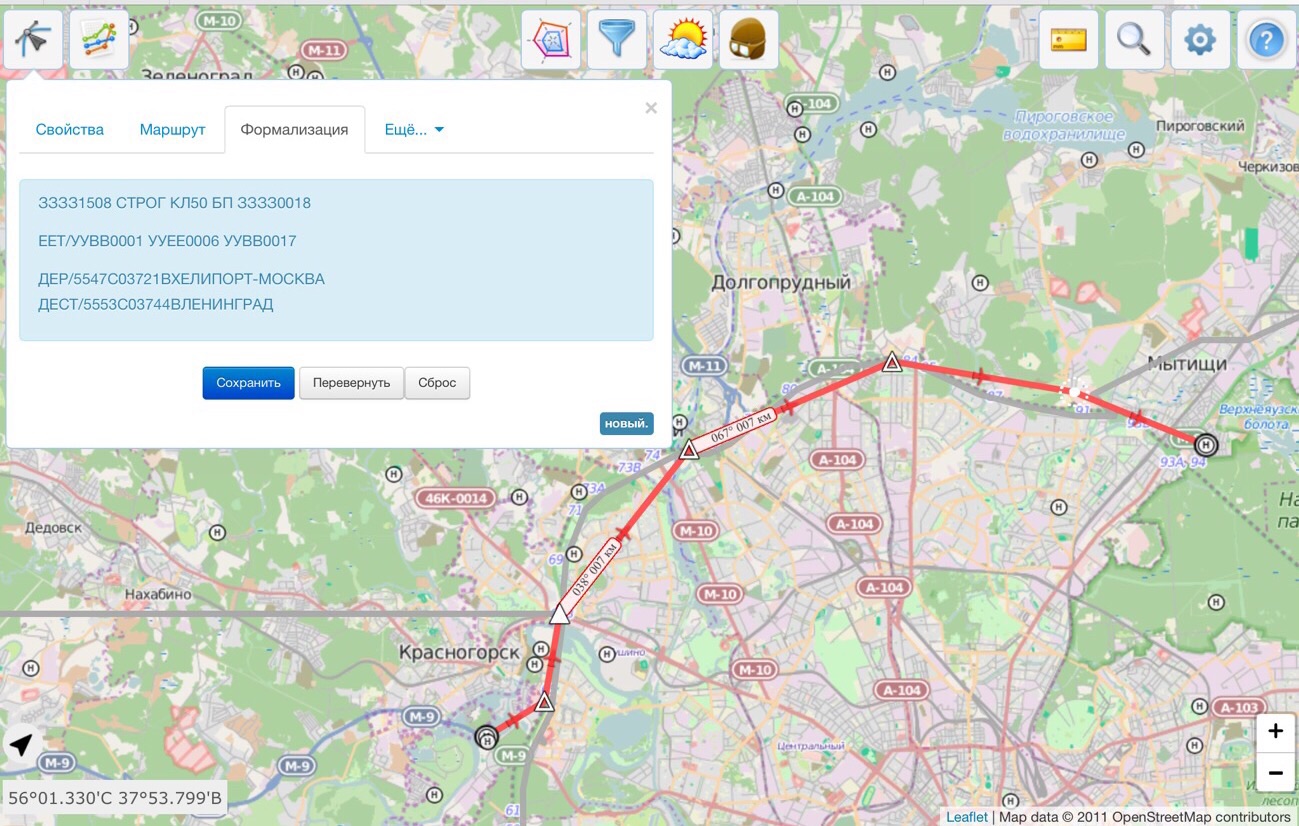Open the blue funnel filter tool

[617, 40]
